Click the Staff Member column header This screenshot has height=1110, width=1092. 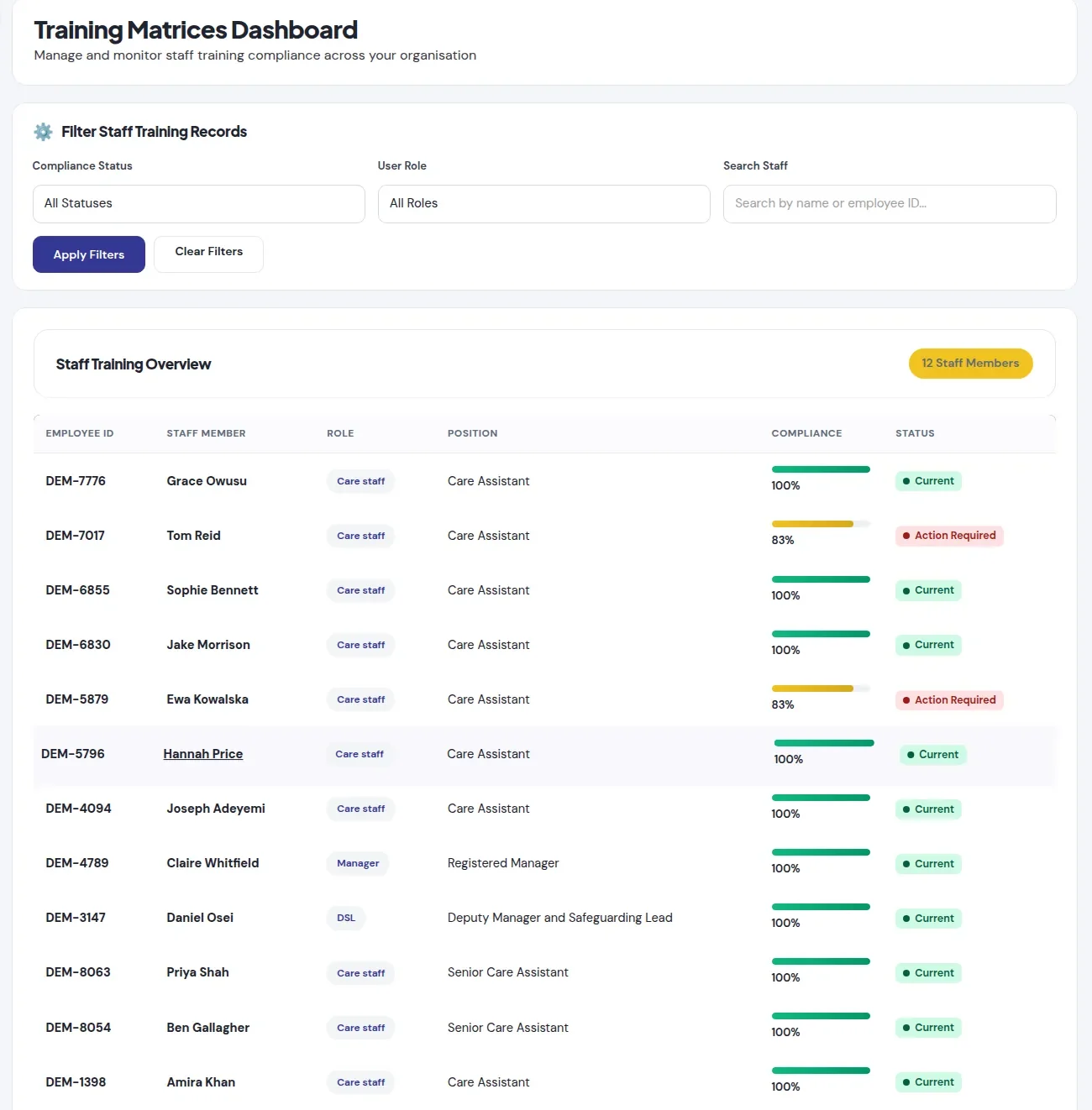pyautogui.click(x=207, y=433)
